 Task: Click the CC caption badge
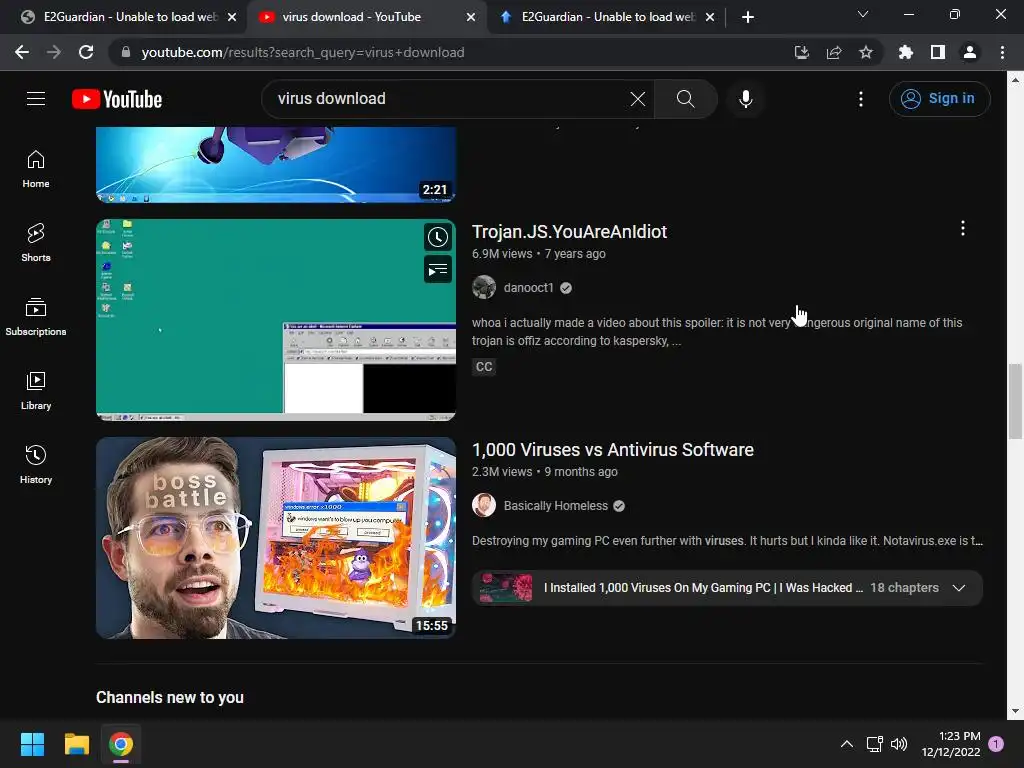point(484,367)
